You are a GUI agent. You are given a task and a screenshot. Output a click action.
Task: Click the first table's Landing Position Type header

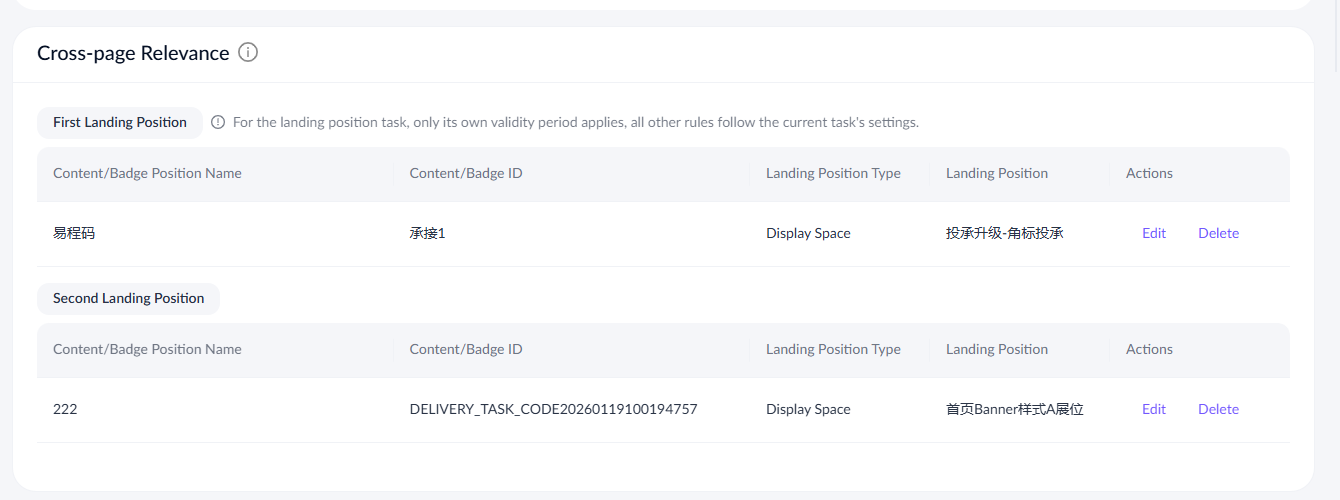[x=833, y=173]
